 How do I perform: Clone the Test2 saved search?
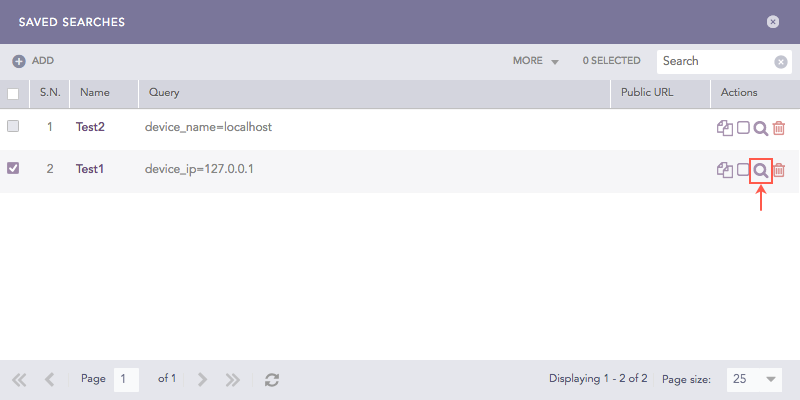[725, 128]
